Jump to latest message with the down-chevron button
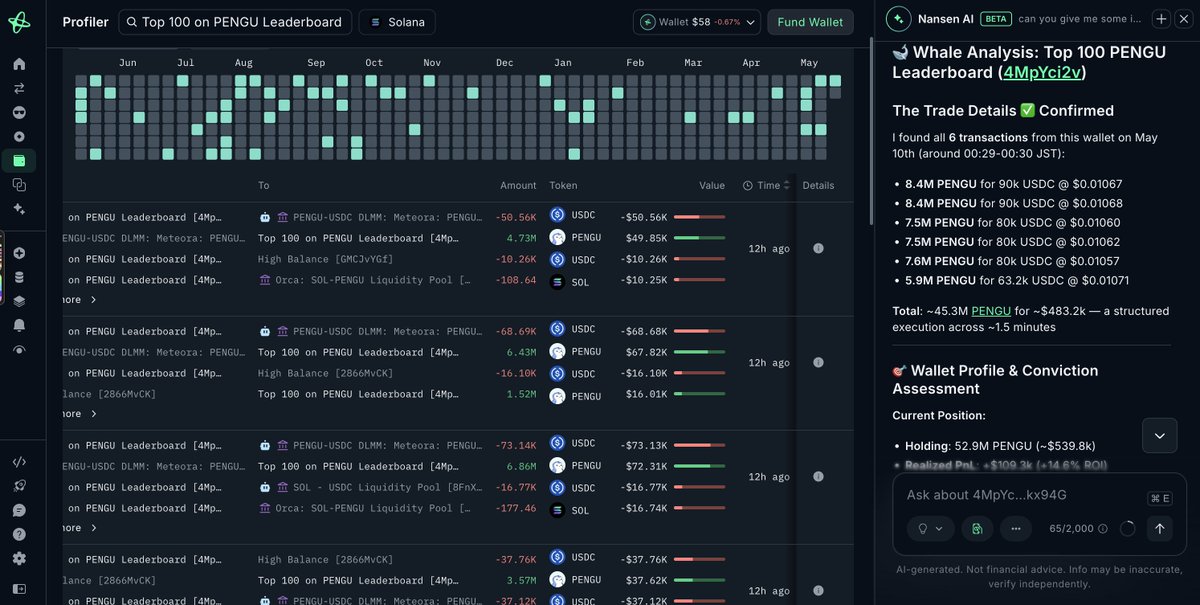The width and height of the screenshot is (1200, 605). tap(1159, 435)
